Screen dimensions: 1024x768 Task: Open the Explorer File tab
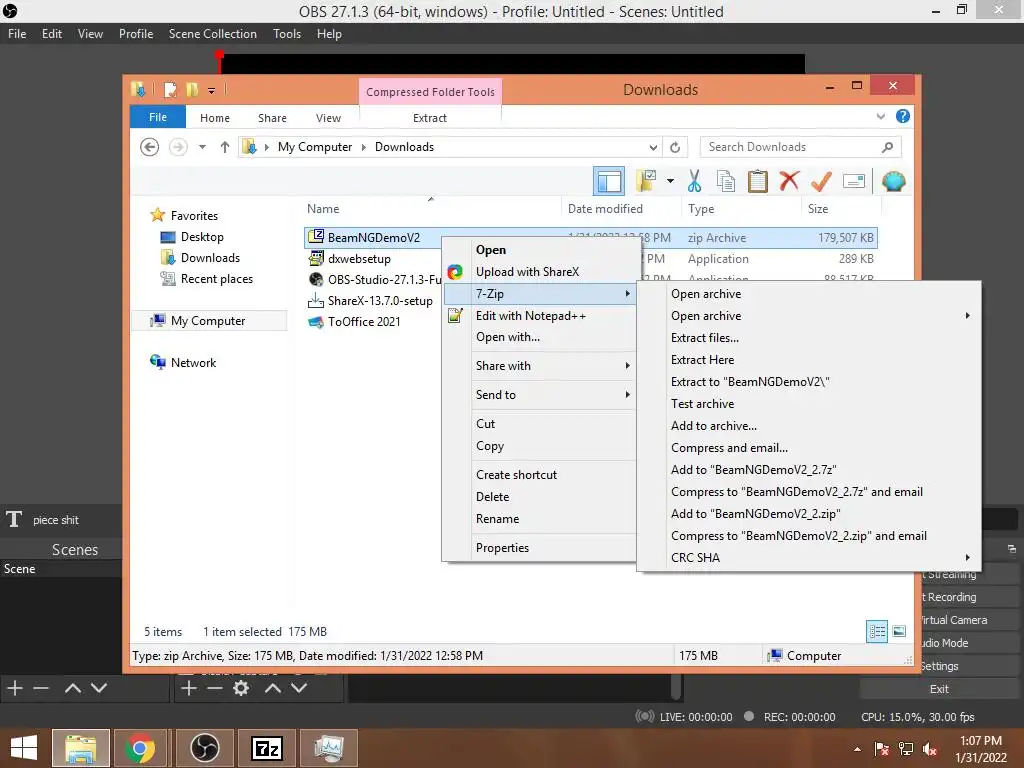pyautogui.click(x=158, y=117)
